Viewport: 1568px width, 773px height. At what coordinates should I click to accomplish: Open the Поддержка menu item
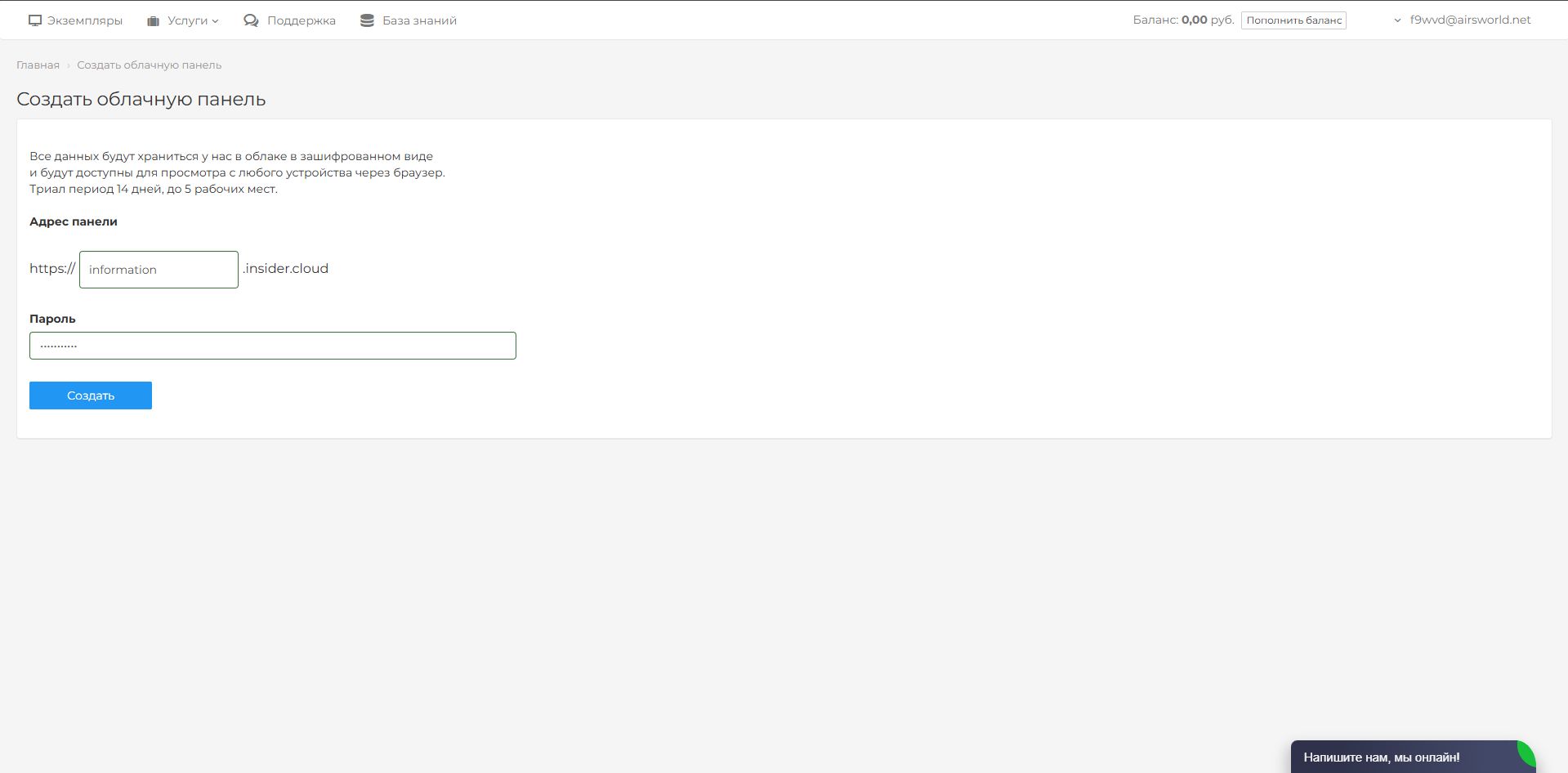301,20
